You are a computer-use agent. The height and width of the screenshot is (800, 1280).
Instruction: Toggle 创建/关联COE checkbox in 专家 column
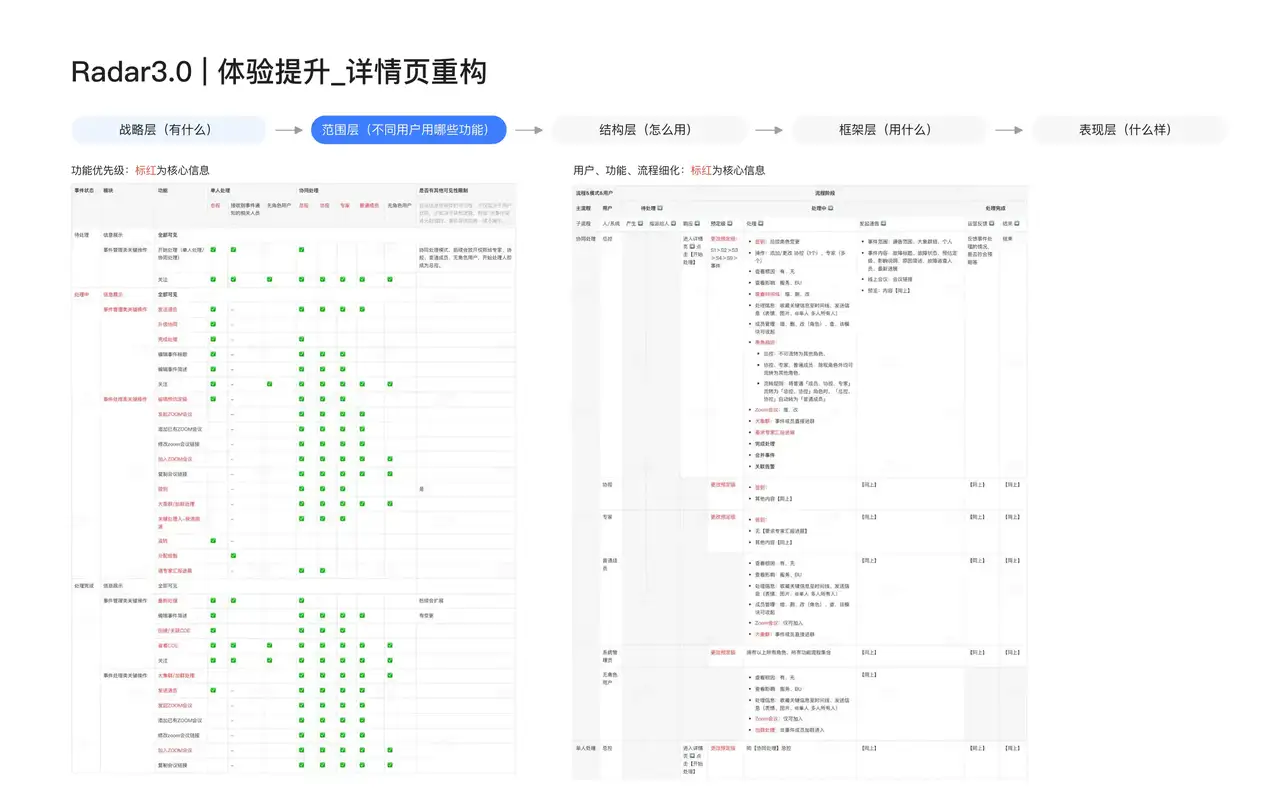point(343,630)
